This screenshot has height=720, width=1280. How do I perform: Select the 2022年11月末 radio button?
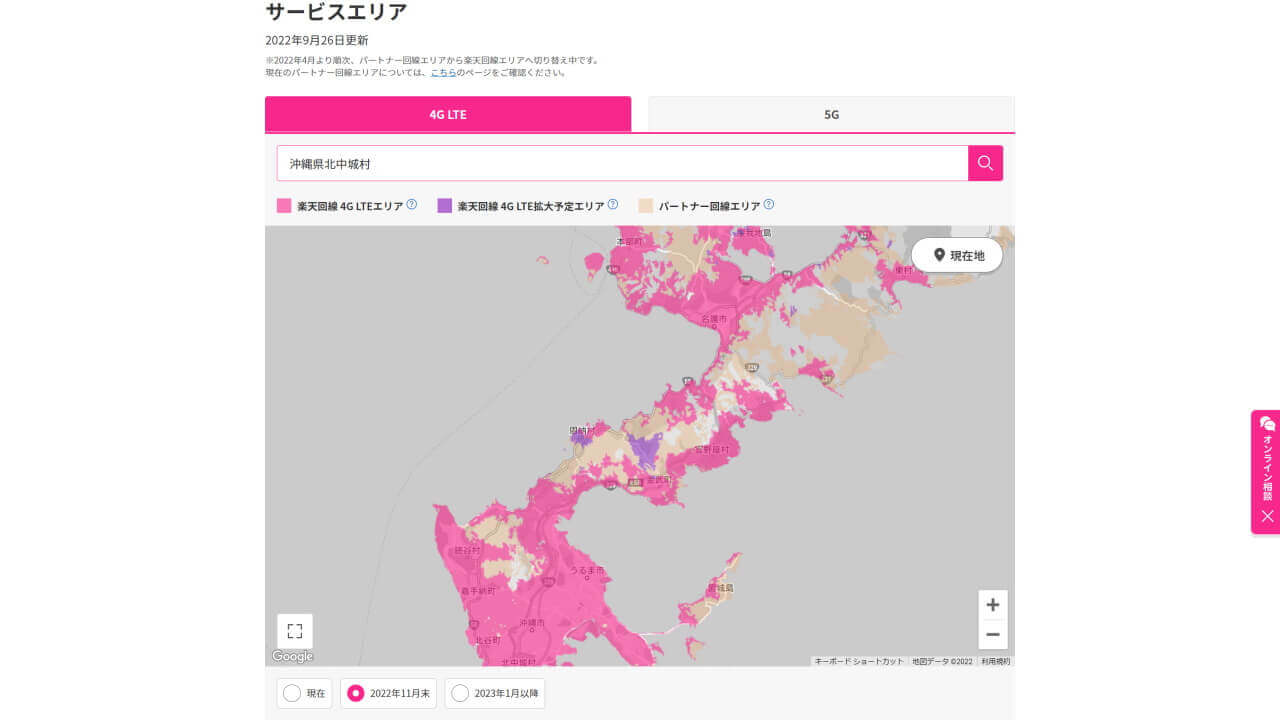(x=356, y=693)
